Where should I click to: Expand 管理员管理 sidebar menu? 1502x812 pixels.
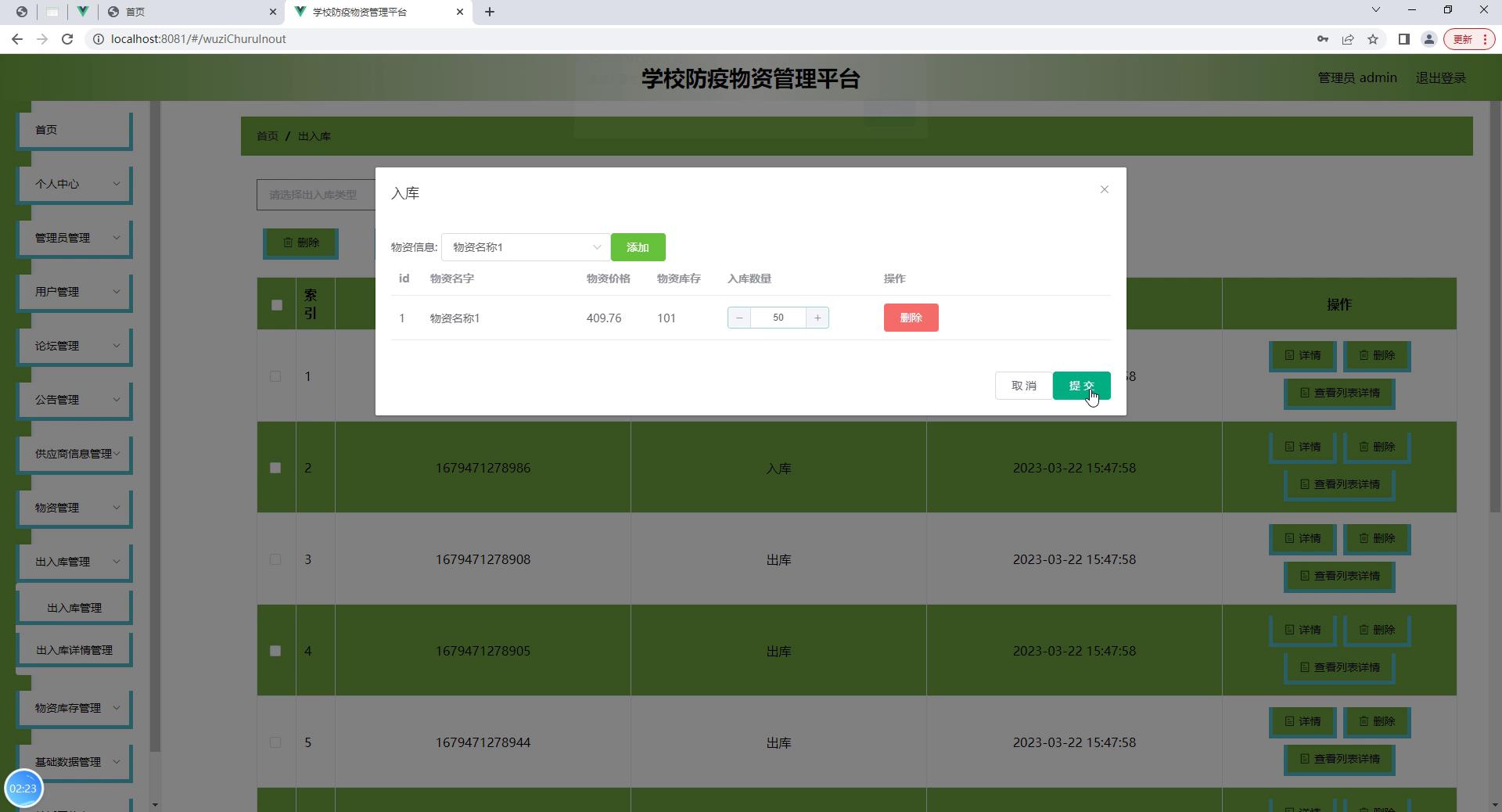tap(74, 238)
